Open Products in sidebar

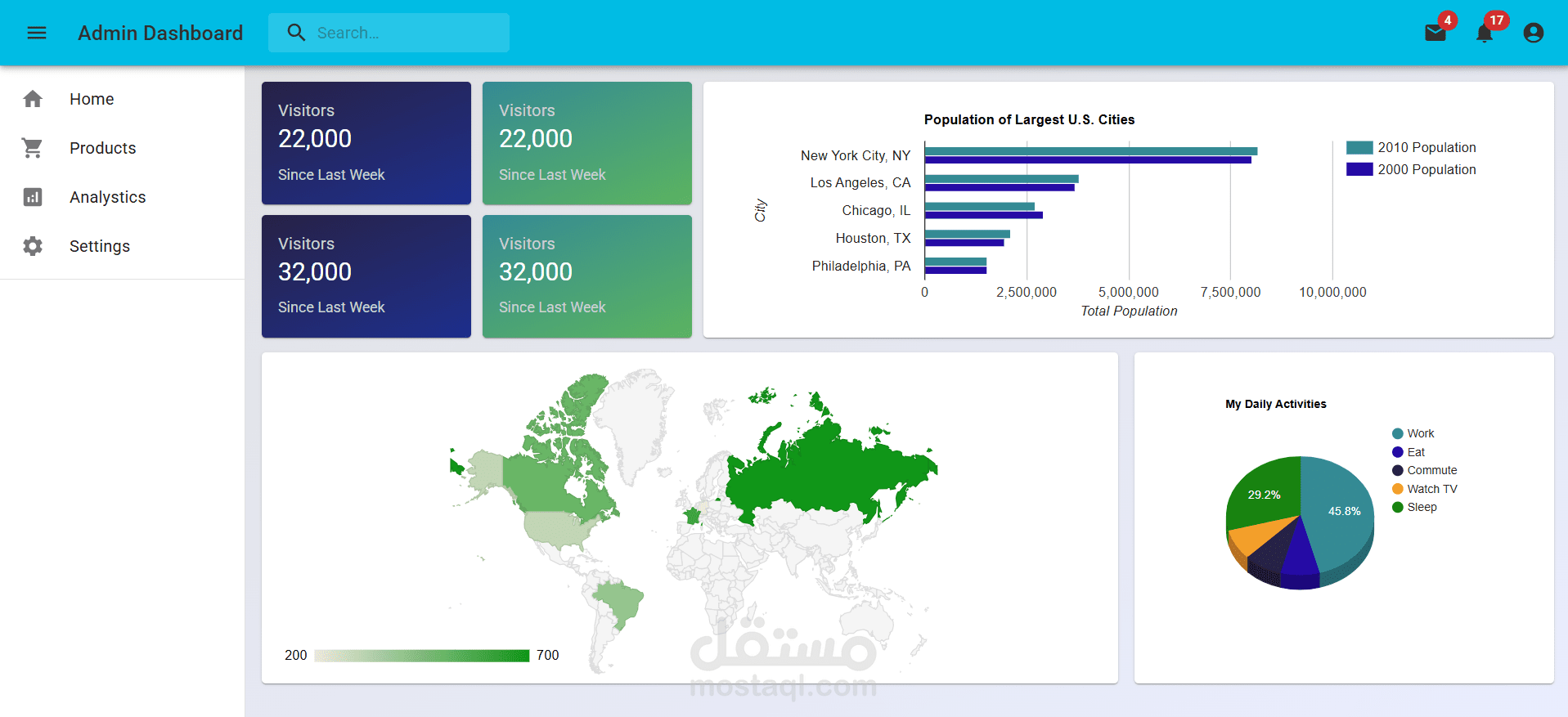(x=122, y=148)
